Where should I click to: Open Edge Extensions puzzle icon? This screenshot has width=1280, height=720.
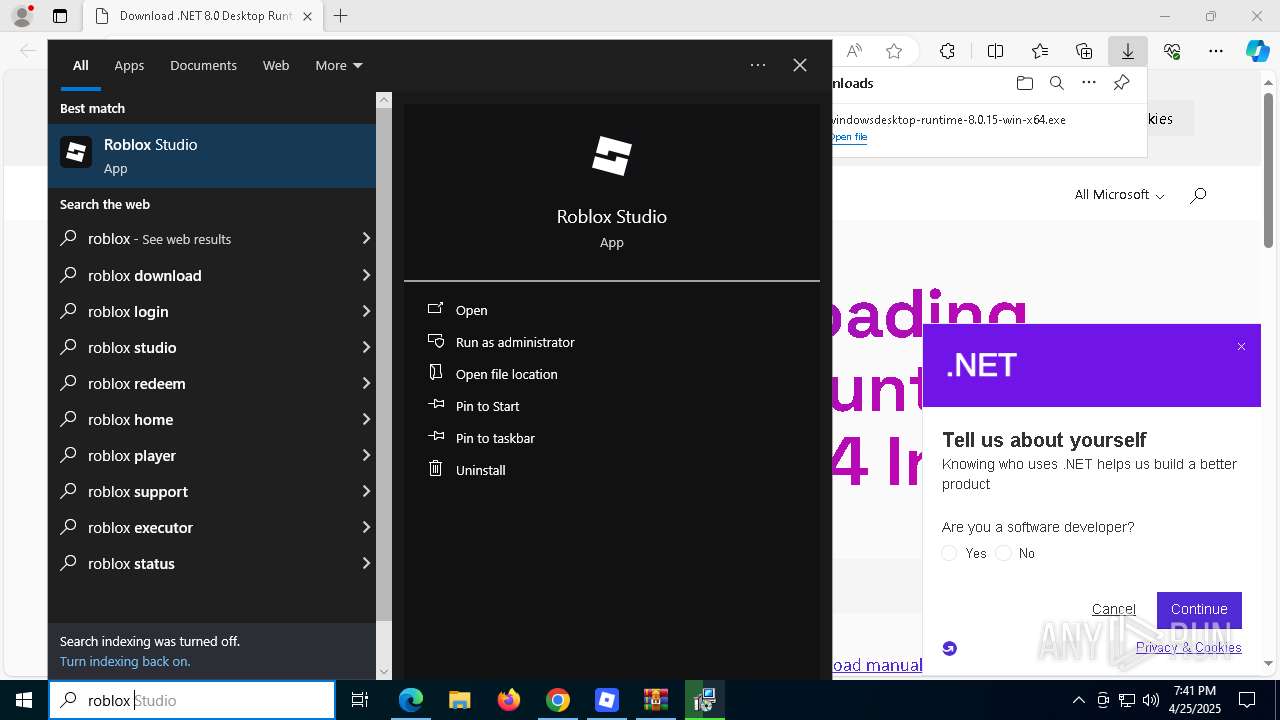[947, 51]
